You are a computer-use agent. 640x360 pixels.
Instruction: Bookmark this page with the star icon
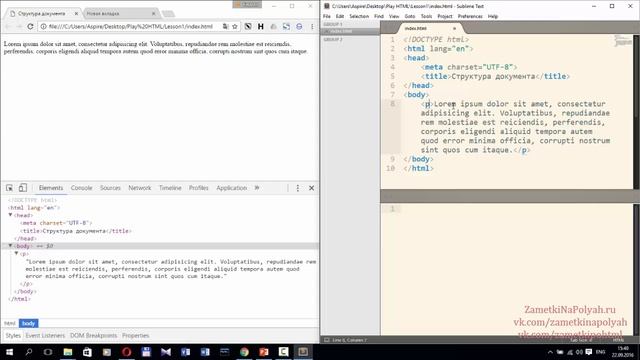[235, 27]
